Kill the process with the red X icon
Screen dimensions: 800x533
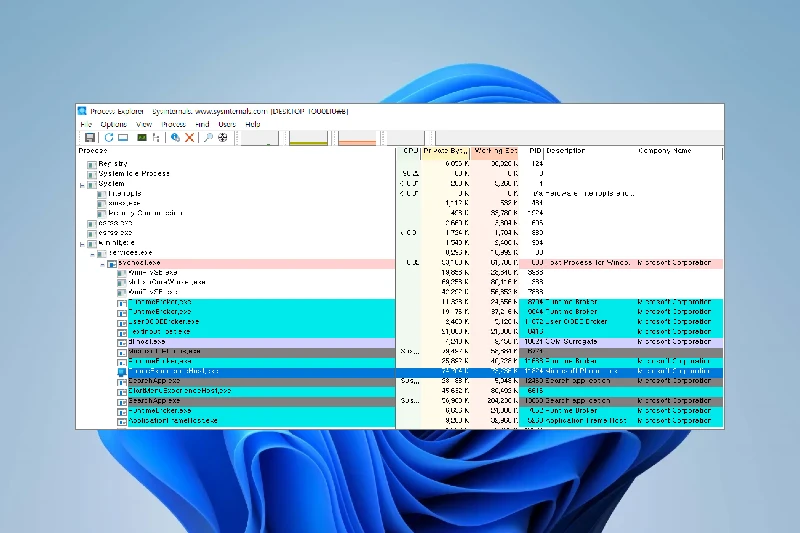(x=189, y=138)
